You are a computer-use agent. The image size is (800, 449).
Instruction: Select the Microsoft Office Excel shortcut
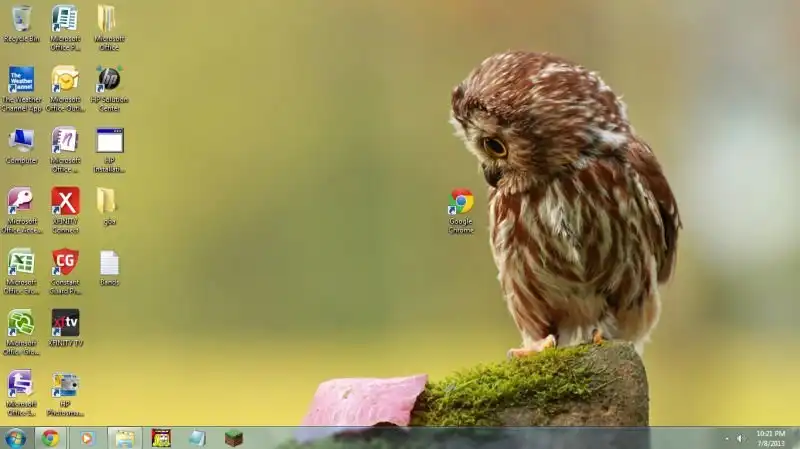click(x=21, y=262)
